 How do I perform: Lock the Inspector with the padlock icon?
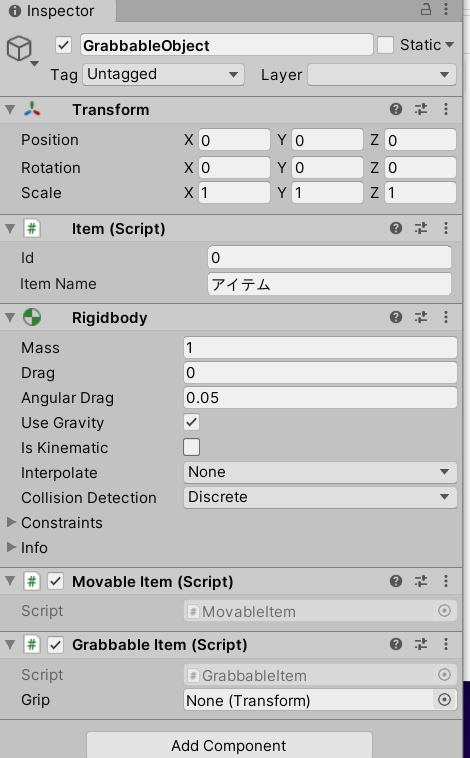pos(426,10)
